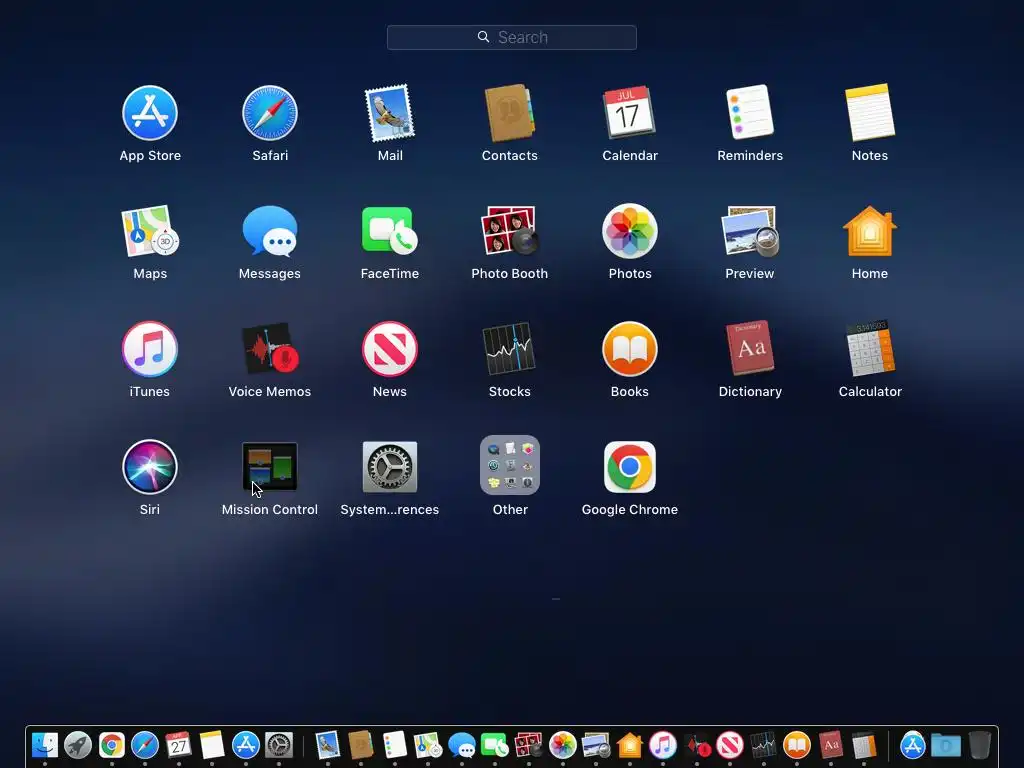
Task: Open iTunes music note in Dock
Action: coord(663,744)
